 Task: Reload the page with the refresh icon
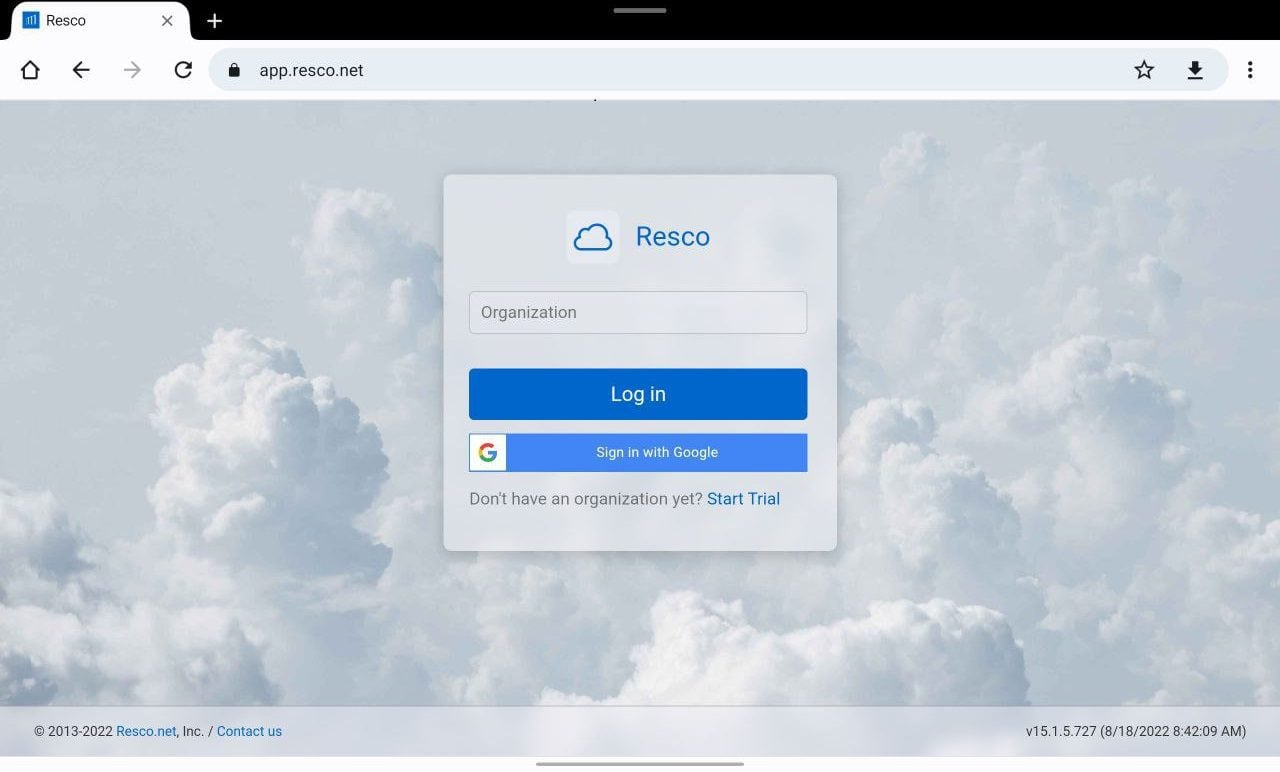[x=183, y=70]
